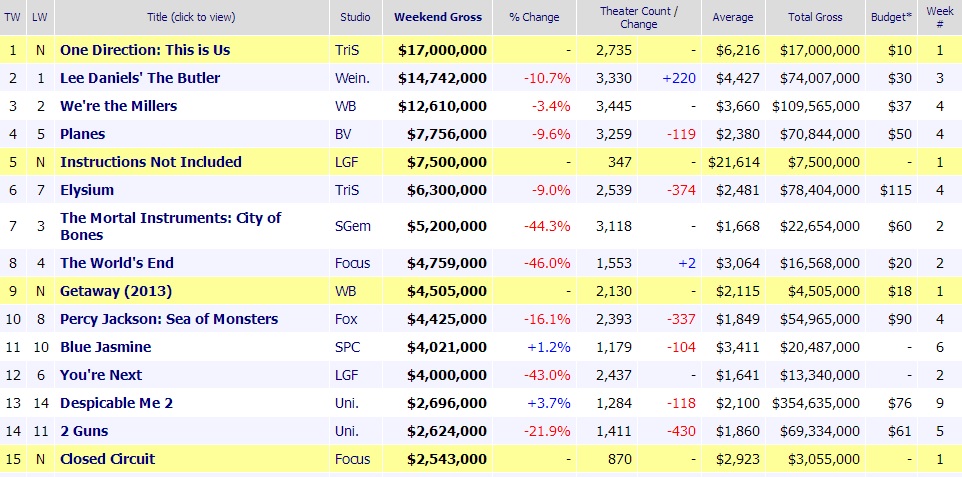Open the Blue Jasmine page

point(106,347)
